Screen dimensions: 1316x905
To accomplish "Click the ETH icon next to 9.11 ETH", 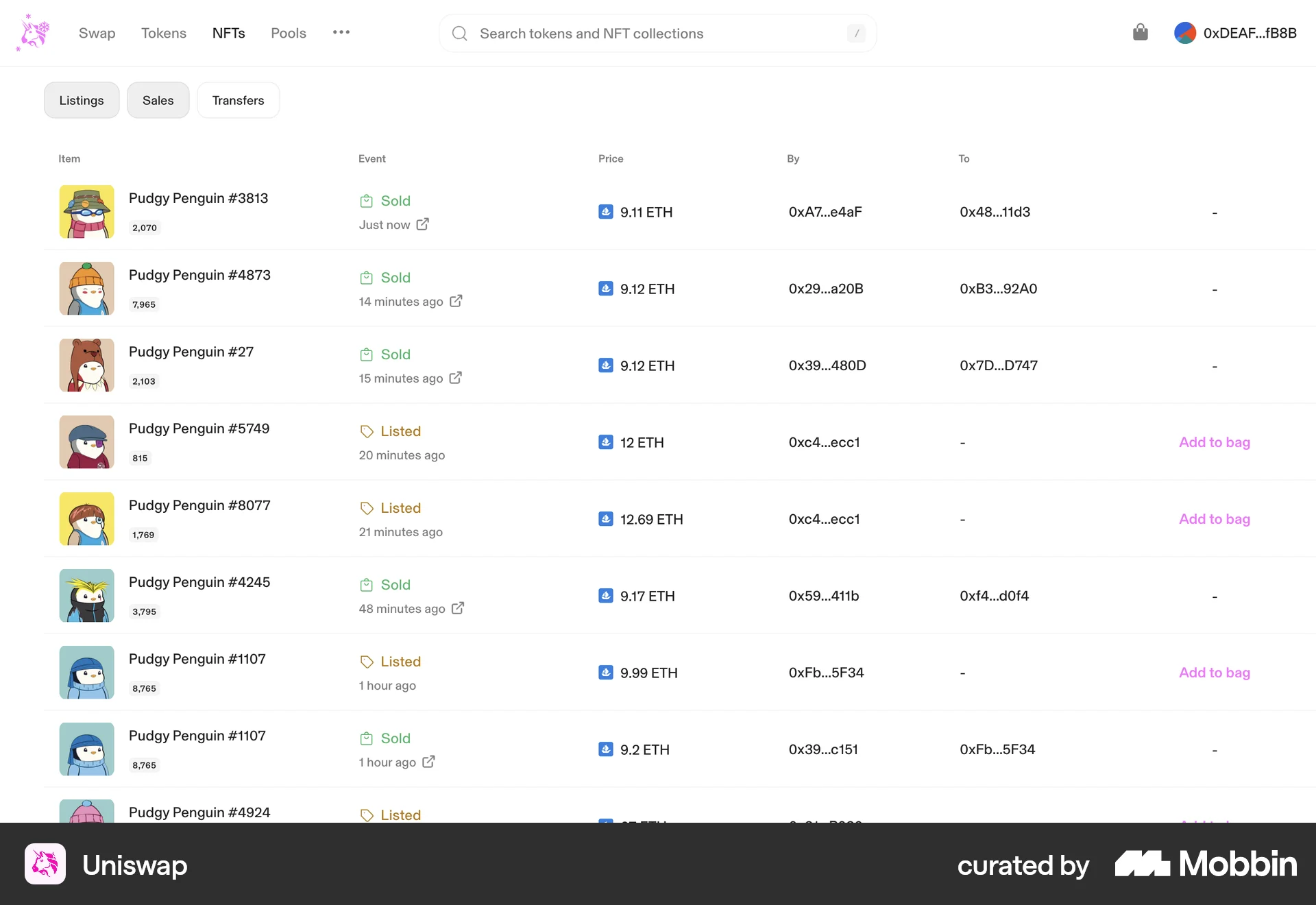I will click(606, 212).
